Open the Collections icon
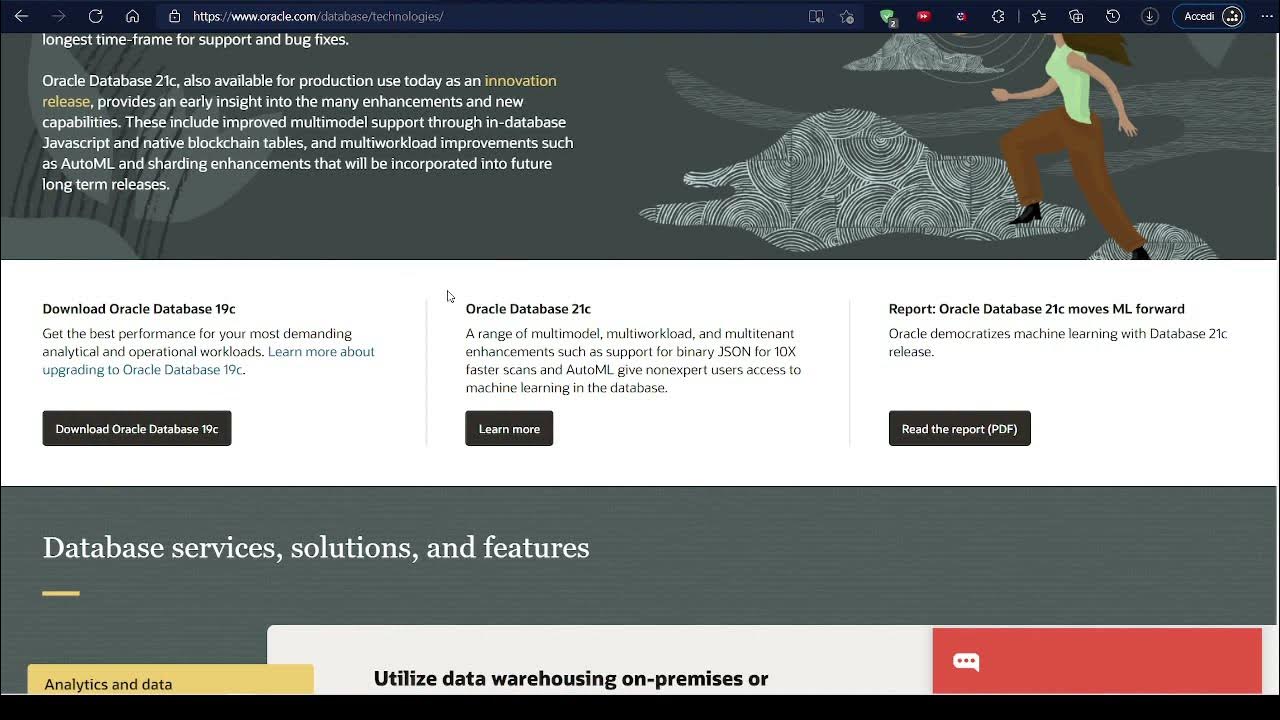Screen dimensions: 1280x720 (1076, 16)
